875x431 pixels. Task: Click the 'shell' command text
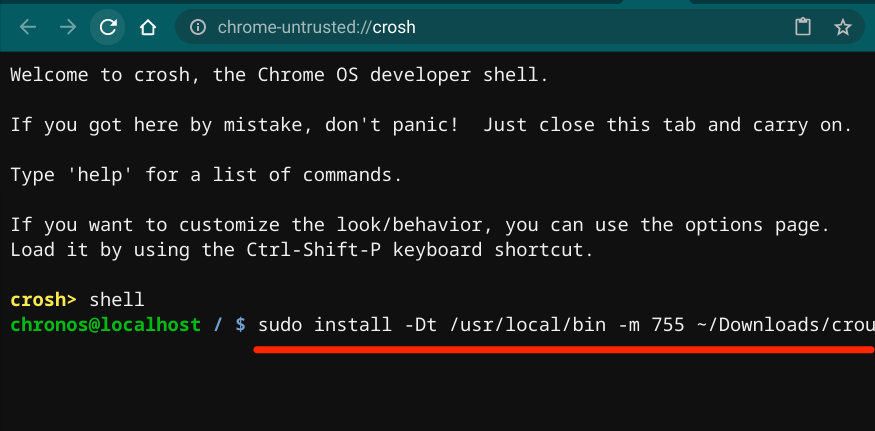pyautogui.click(x=117, y=299)
